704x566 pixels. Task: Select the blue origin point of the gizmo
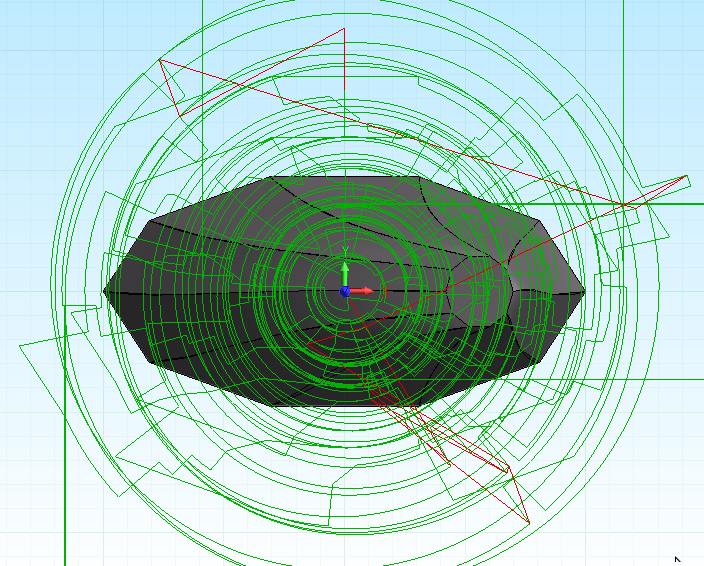click(345, 291)
